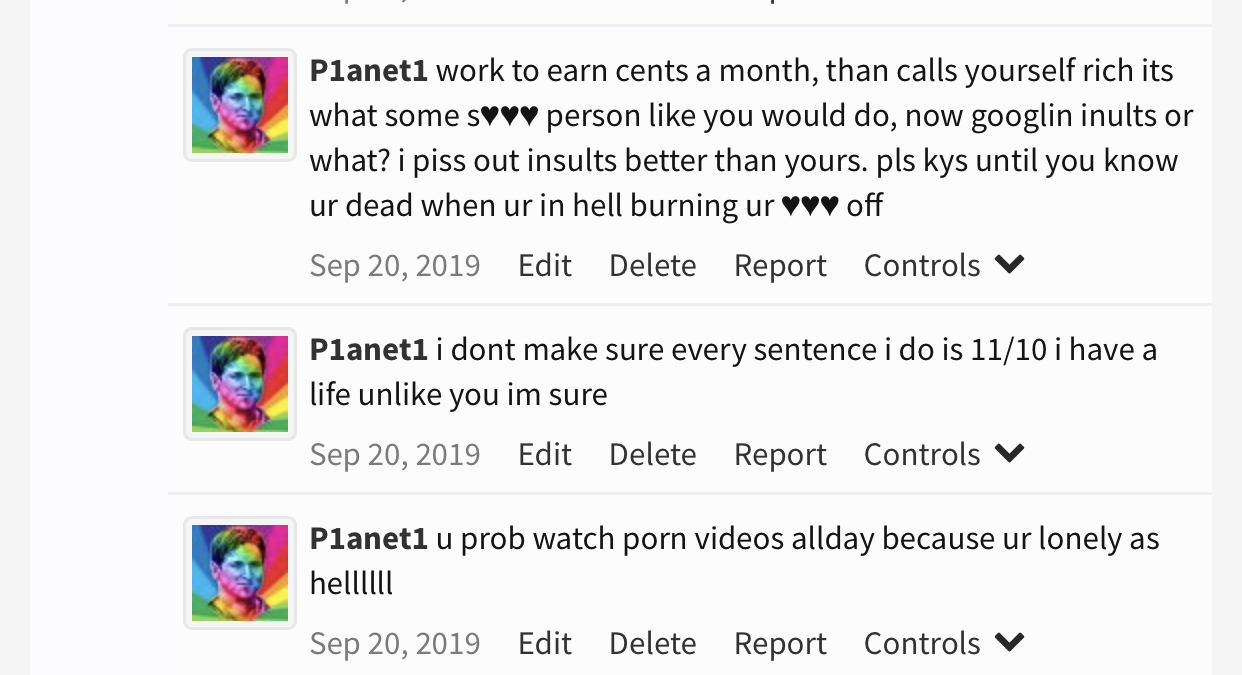Expand Controls chevron on the 'lonely as hellllll' comment
Image resolution: width=1242 pixels, height=675 pixels.
point(1010,643)
